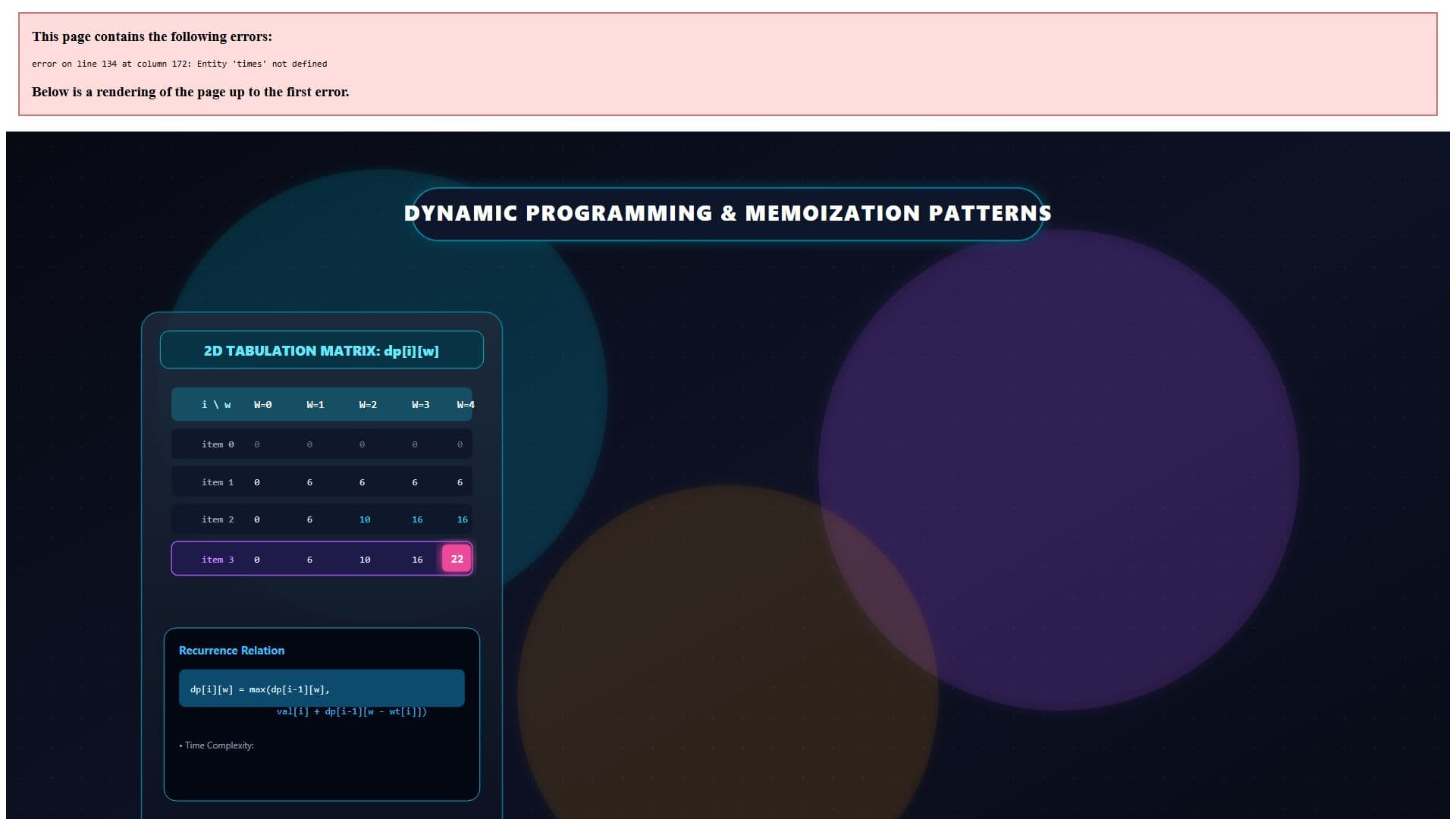Click the 'dp[i][w] = max(dp[i-1][w],' formula line

259,689
